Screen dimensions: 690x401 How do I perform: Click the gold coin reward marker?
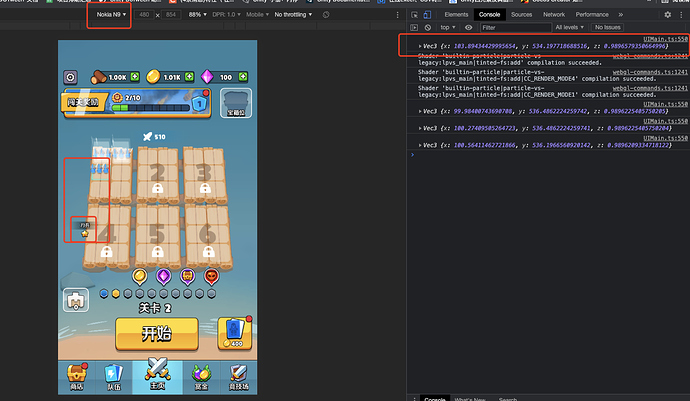click(139, 276)
